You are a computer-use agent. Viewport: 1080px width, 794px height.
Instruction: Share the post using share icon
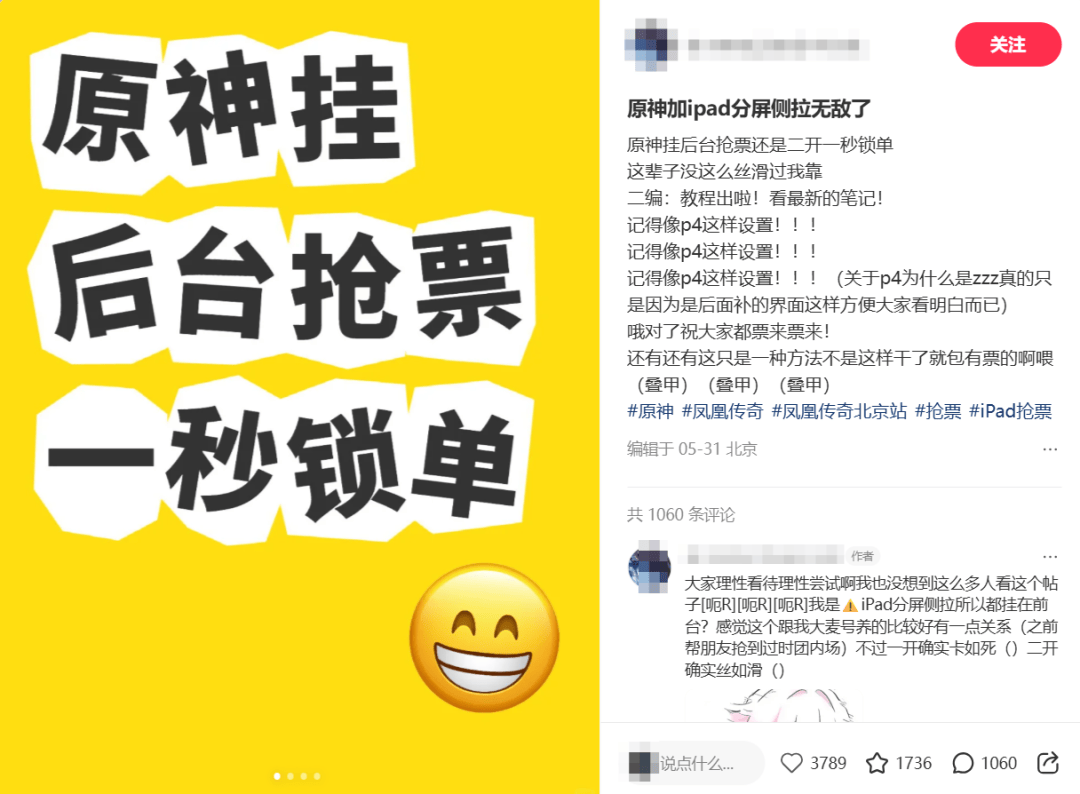(x=1048, y=762)
